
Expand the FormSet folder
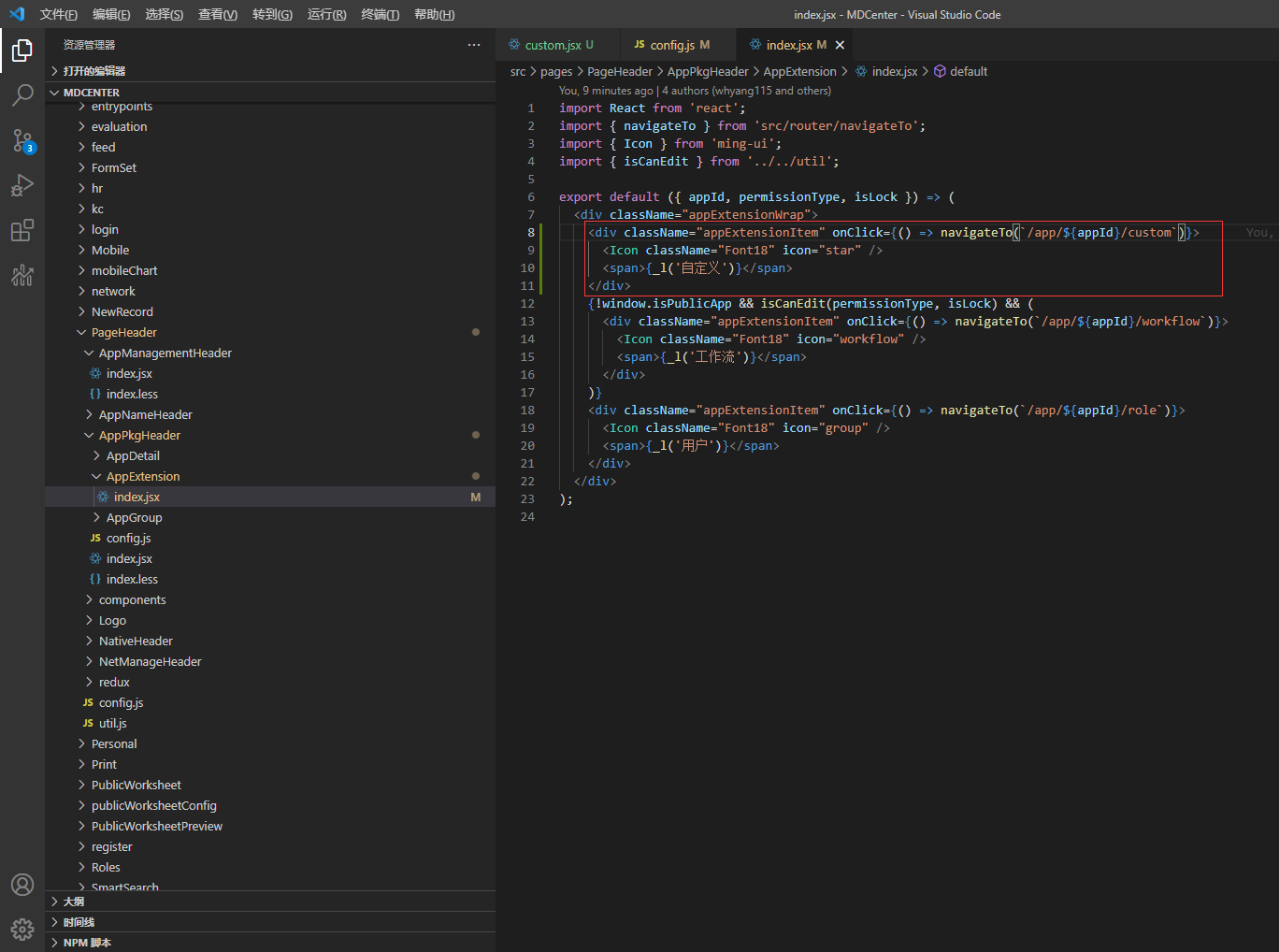point(270,167)
